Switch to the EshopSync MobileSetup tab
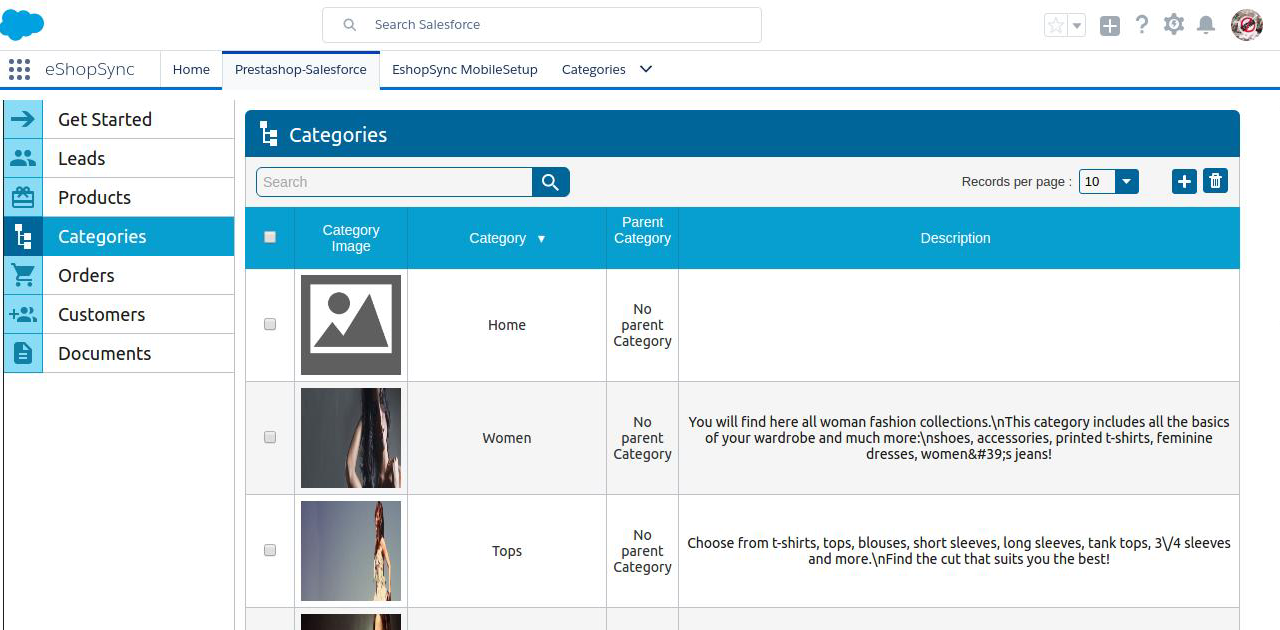The width and height of the screenshot is (1280, 630). 464,69
